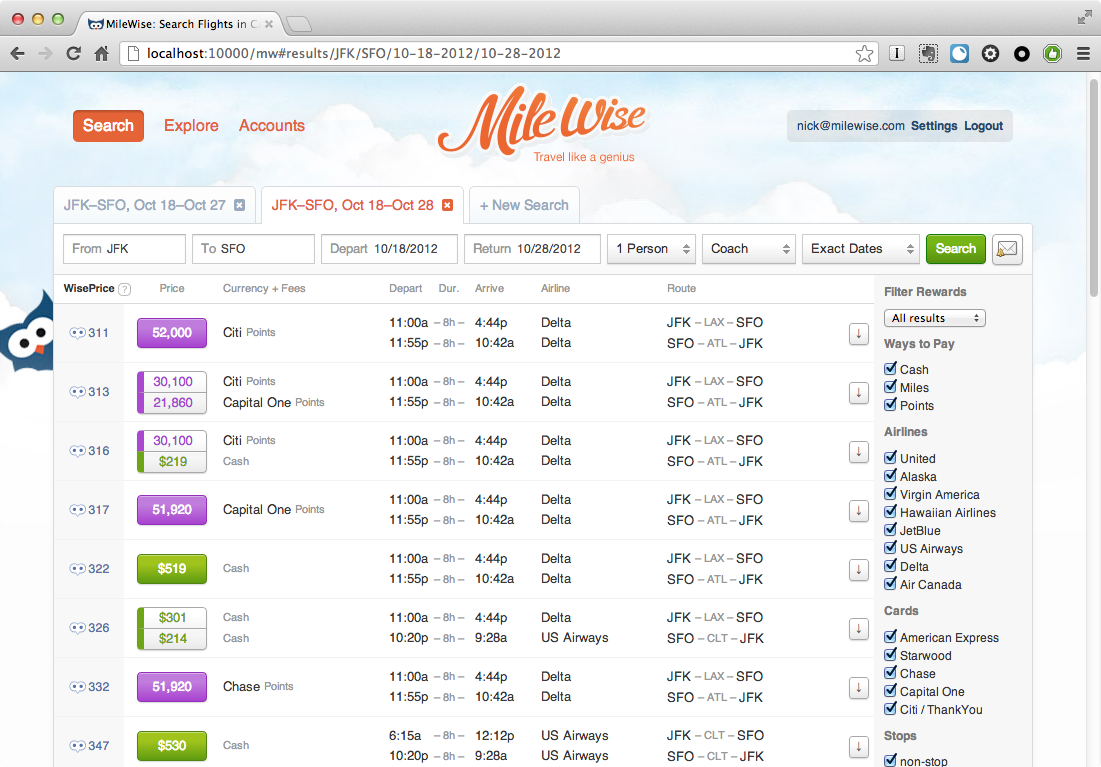This screenshot has width=1101, height=767.
Task: Click the 52,000 Citi points price
Action: [172, 333]
